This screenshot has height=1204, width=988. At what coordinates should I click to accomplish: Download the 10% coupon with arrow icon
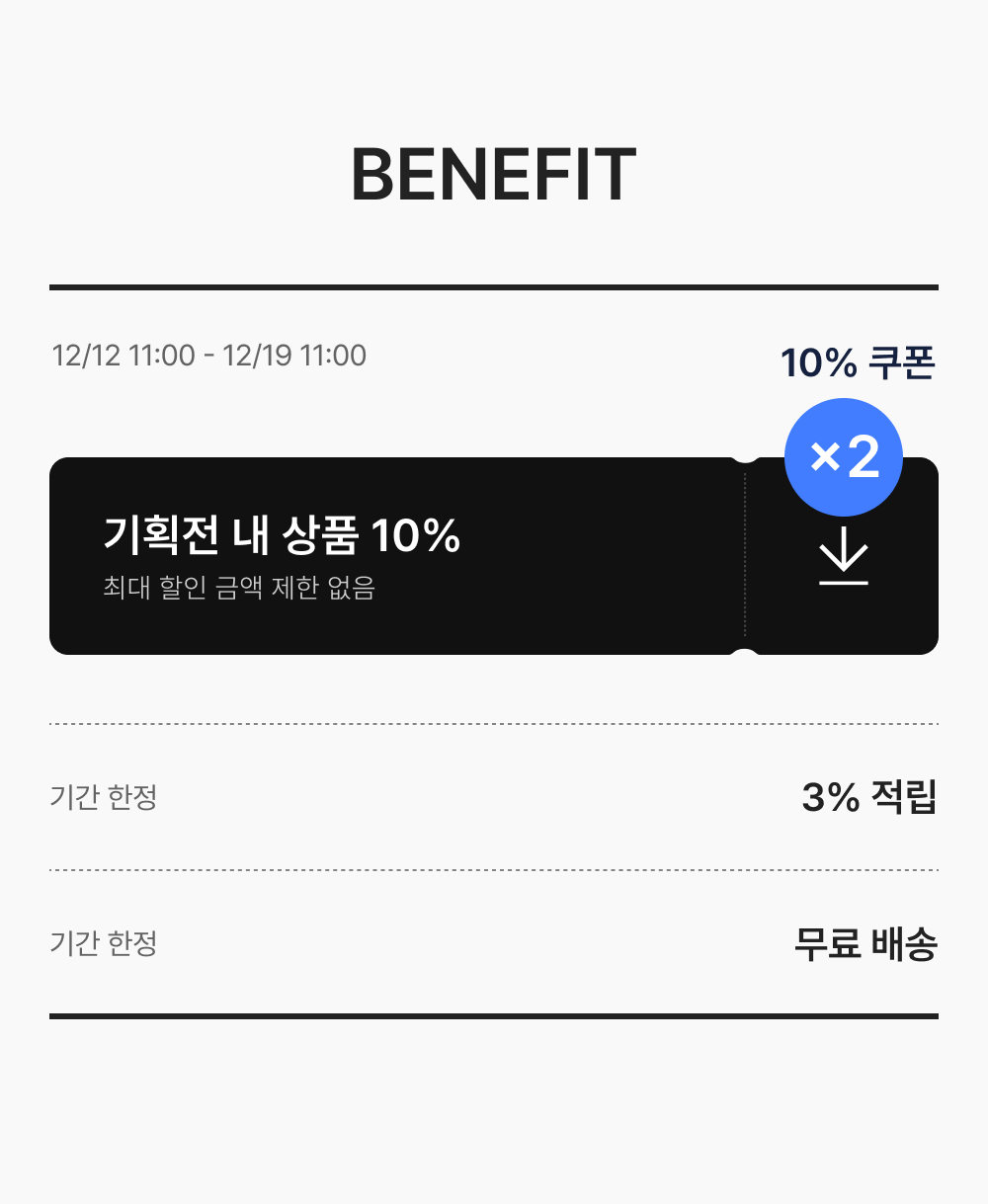843,558
